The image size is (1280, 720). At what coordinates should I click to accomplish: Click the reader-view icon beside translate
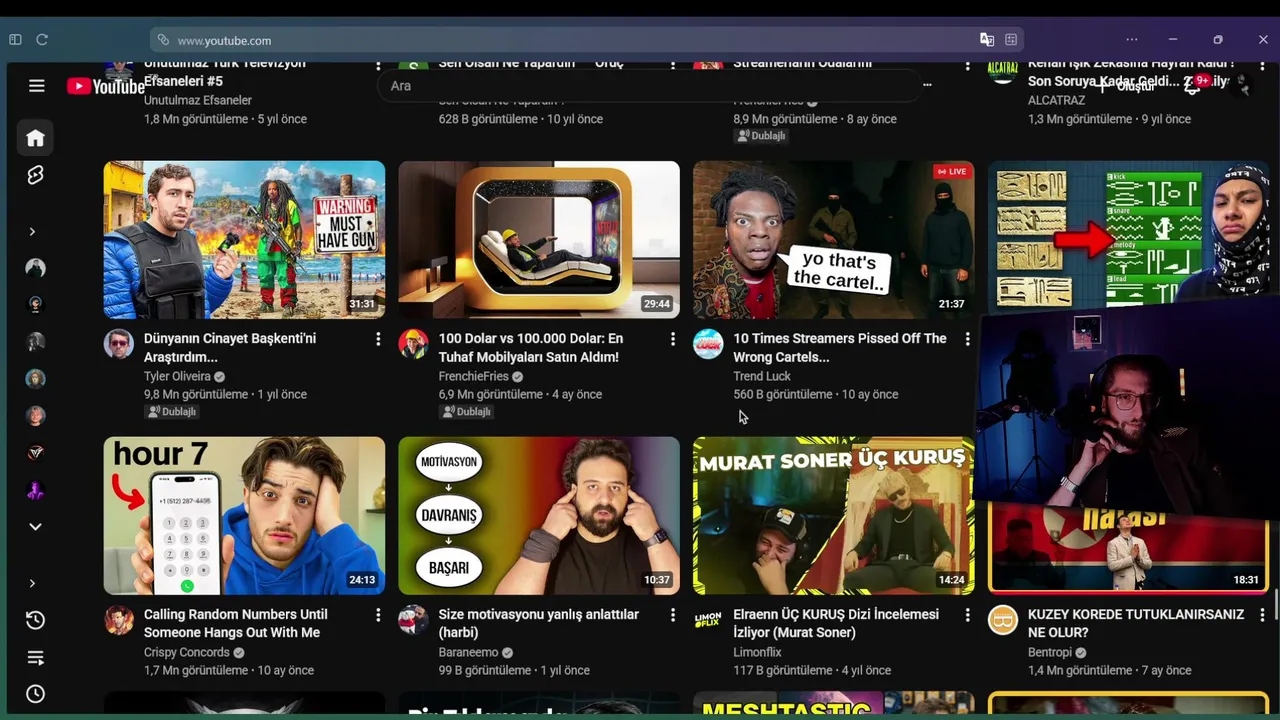pos(1011,40)
